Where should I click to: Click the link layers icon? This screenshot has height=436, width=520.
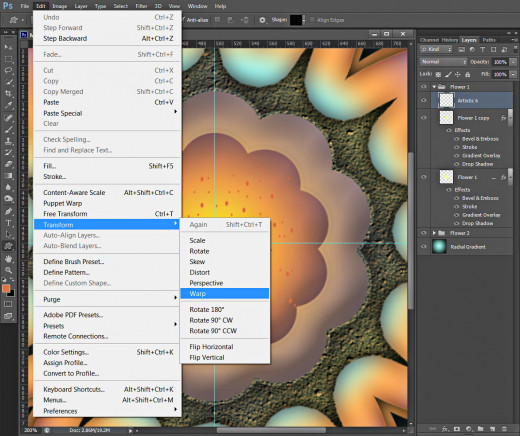[432, 429]
